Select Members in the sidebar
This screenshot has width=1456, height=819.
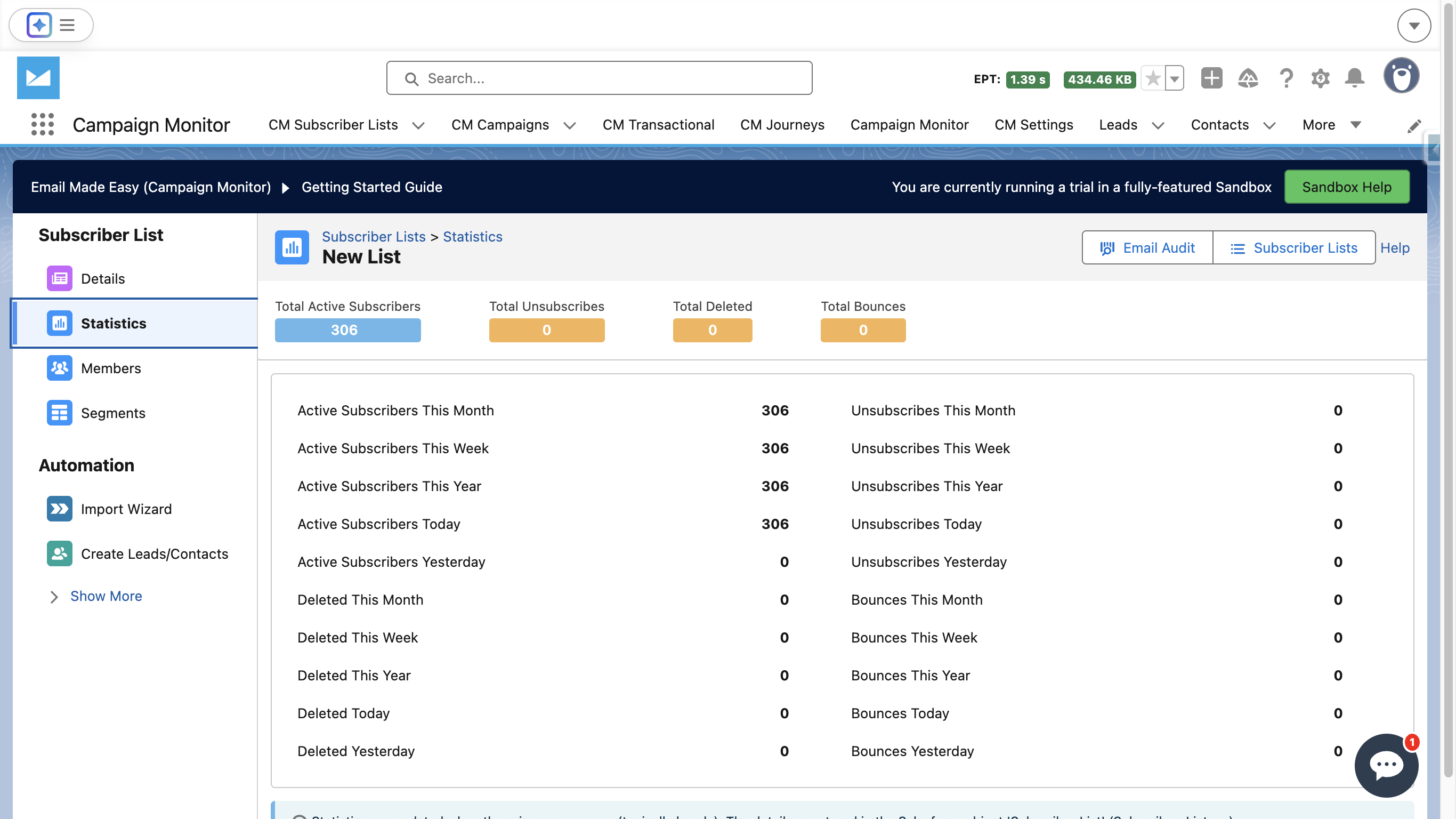[x=135, y=368]
